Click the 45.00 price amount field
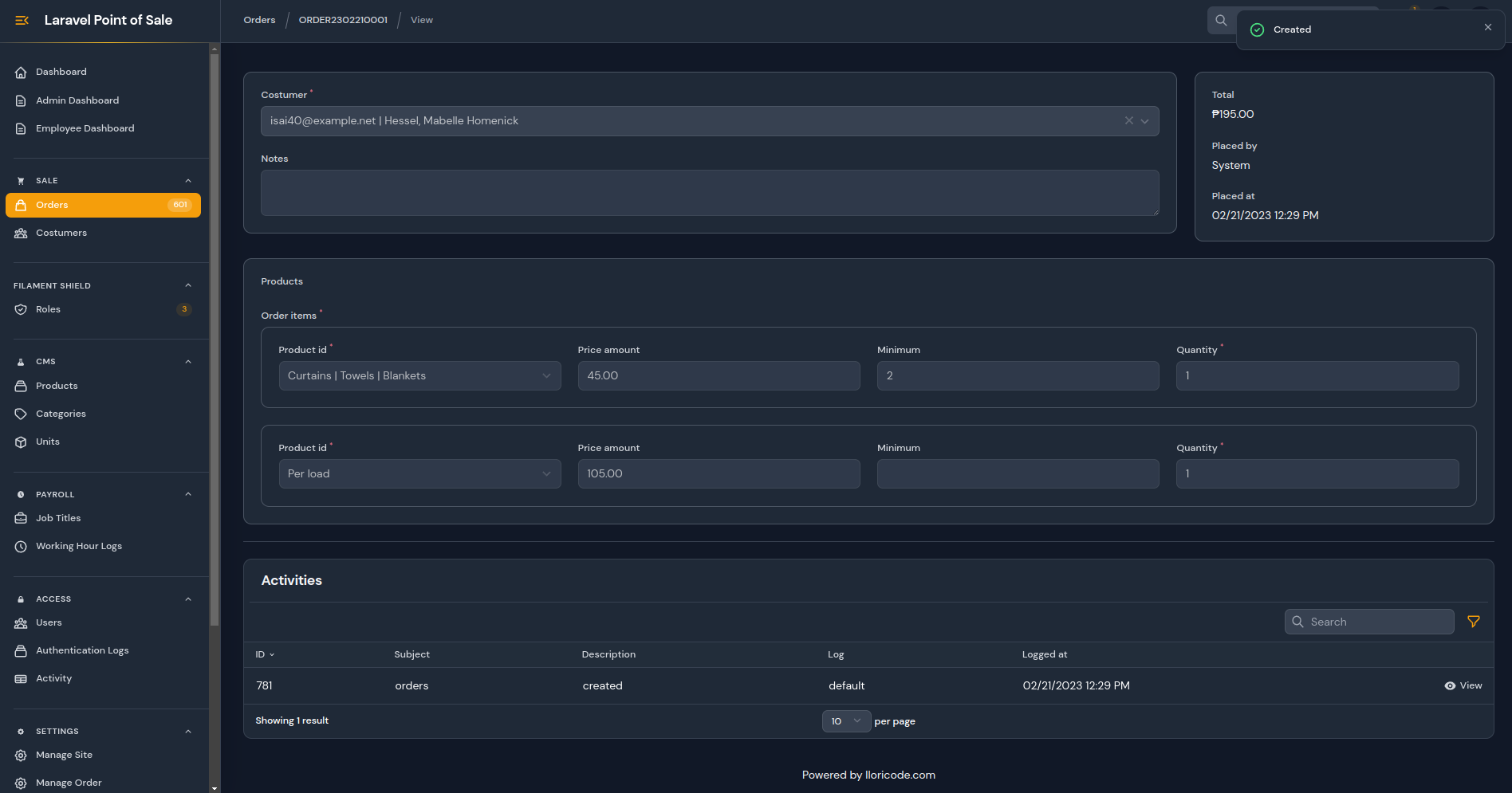This screenshot has width=1512, height=793. coord(719,375)
